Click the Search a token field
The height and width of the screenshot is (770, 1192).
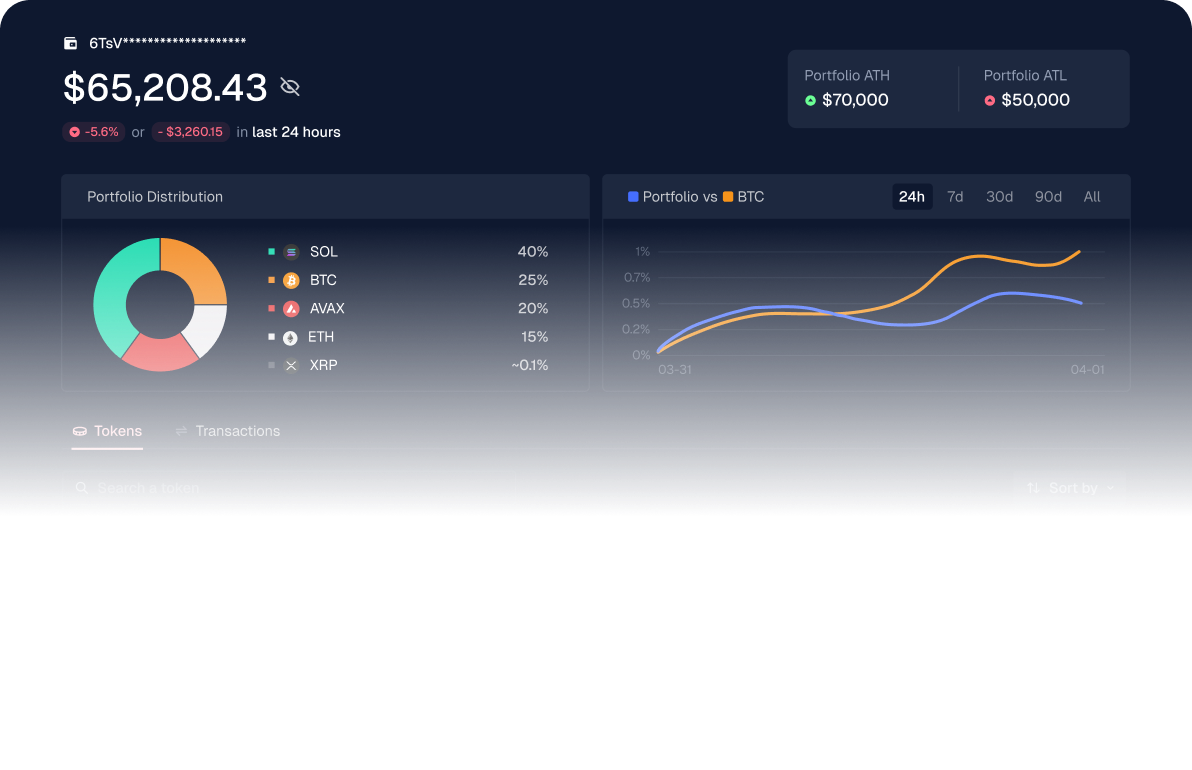coord(289,488)
